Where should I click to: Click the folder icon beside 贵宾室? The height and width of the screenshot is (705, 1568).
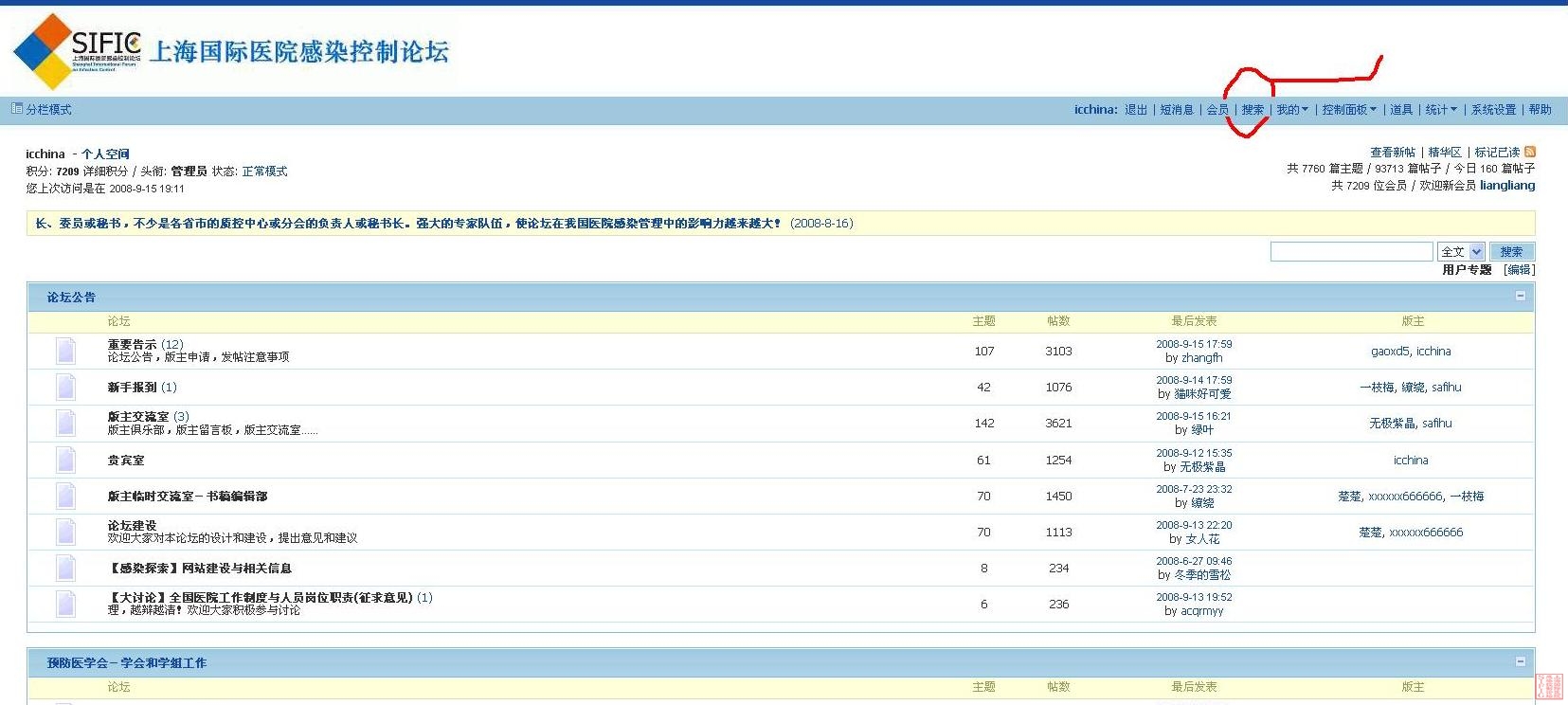65,460
